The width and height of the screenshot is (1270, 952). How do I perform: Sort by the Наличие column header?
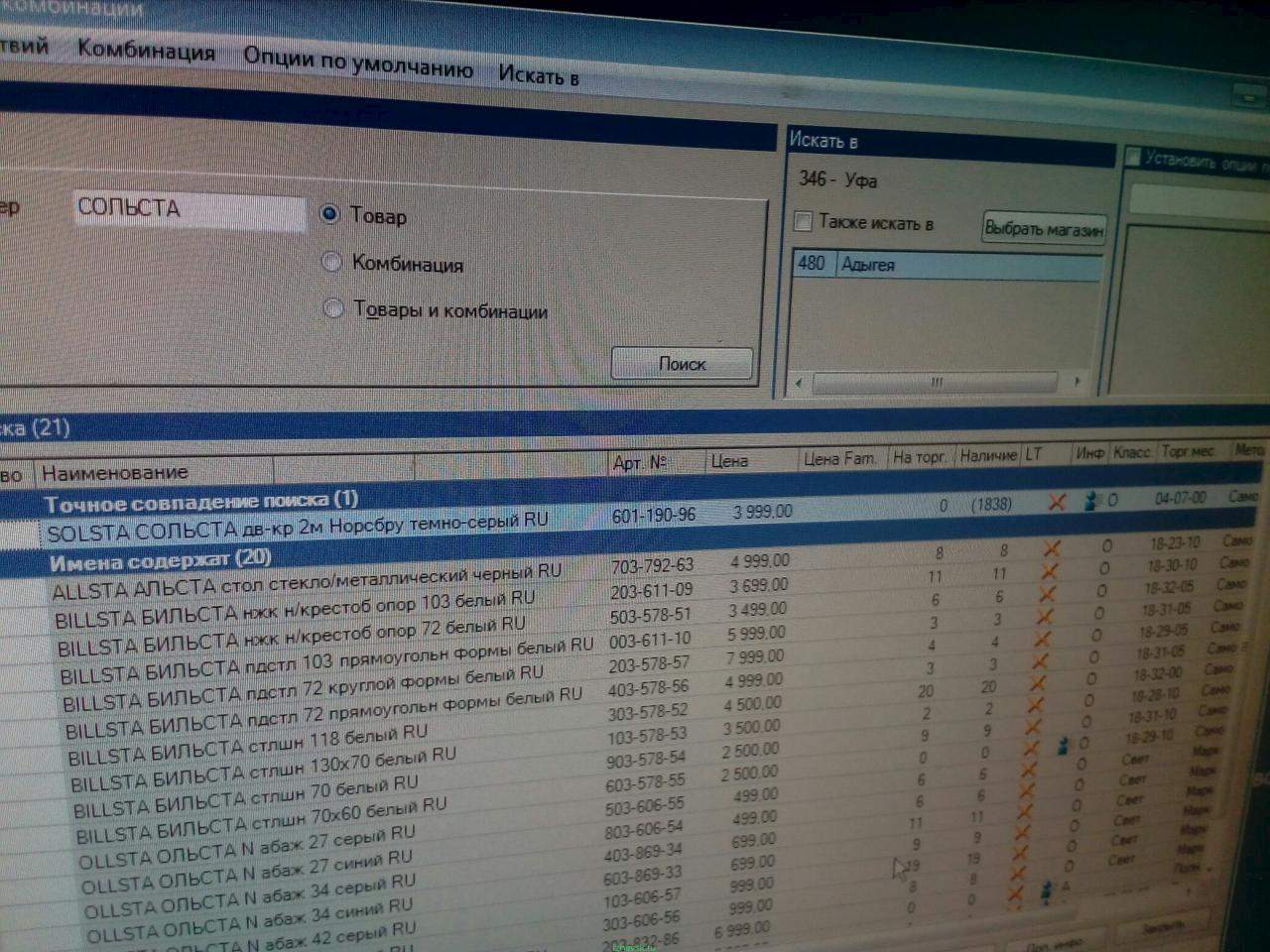tap(988, 455)
